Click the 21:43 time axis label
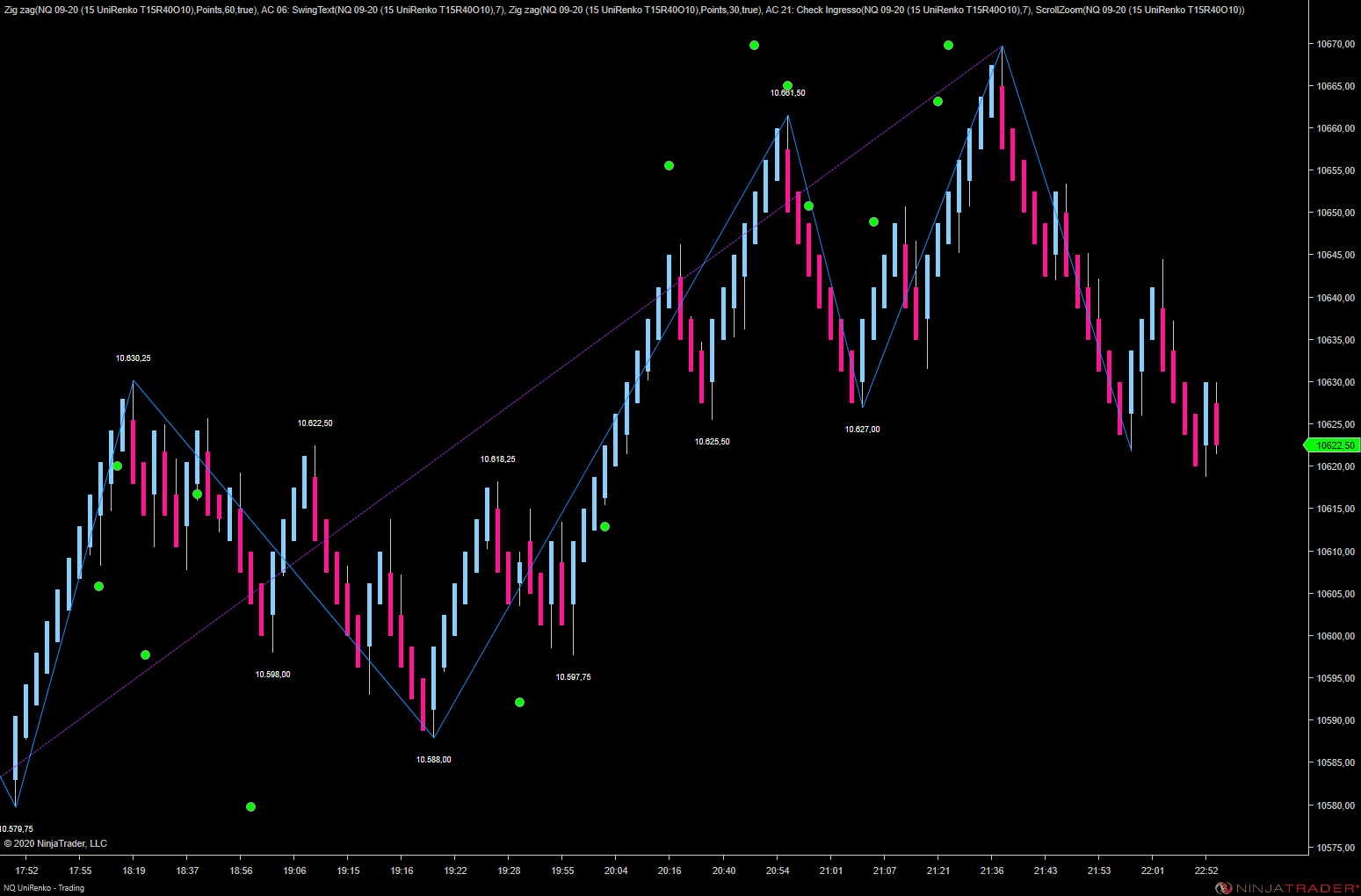 click(1045, 871)
